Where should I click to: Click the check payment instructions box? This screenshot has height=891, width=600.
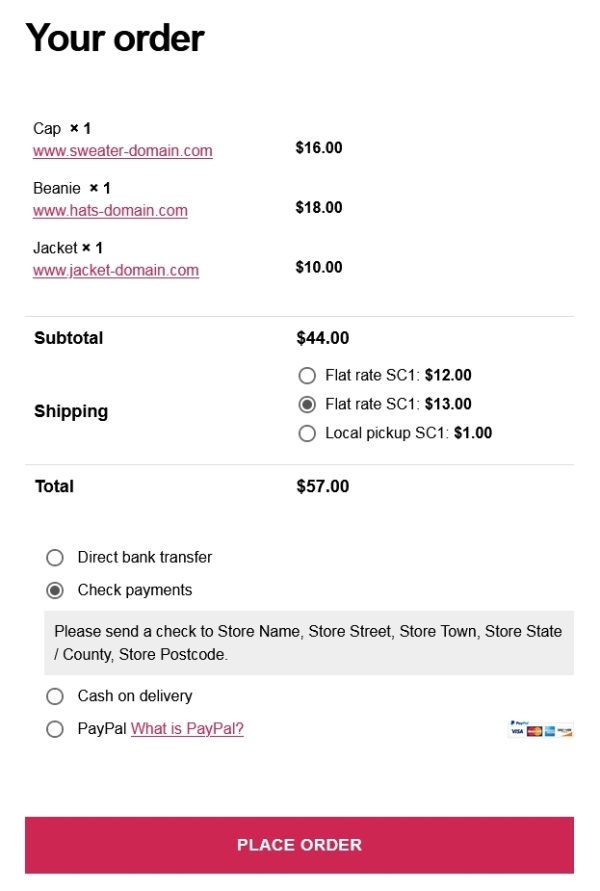tap(309, 643)
